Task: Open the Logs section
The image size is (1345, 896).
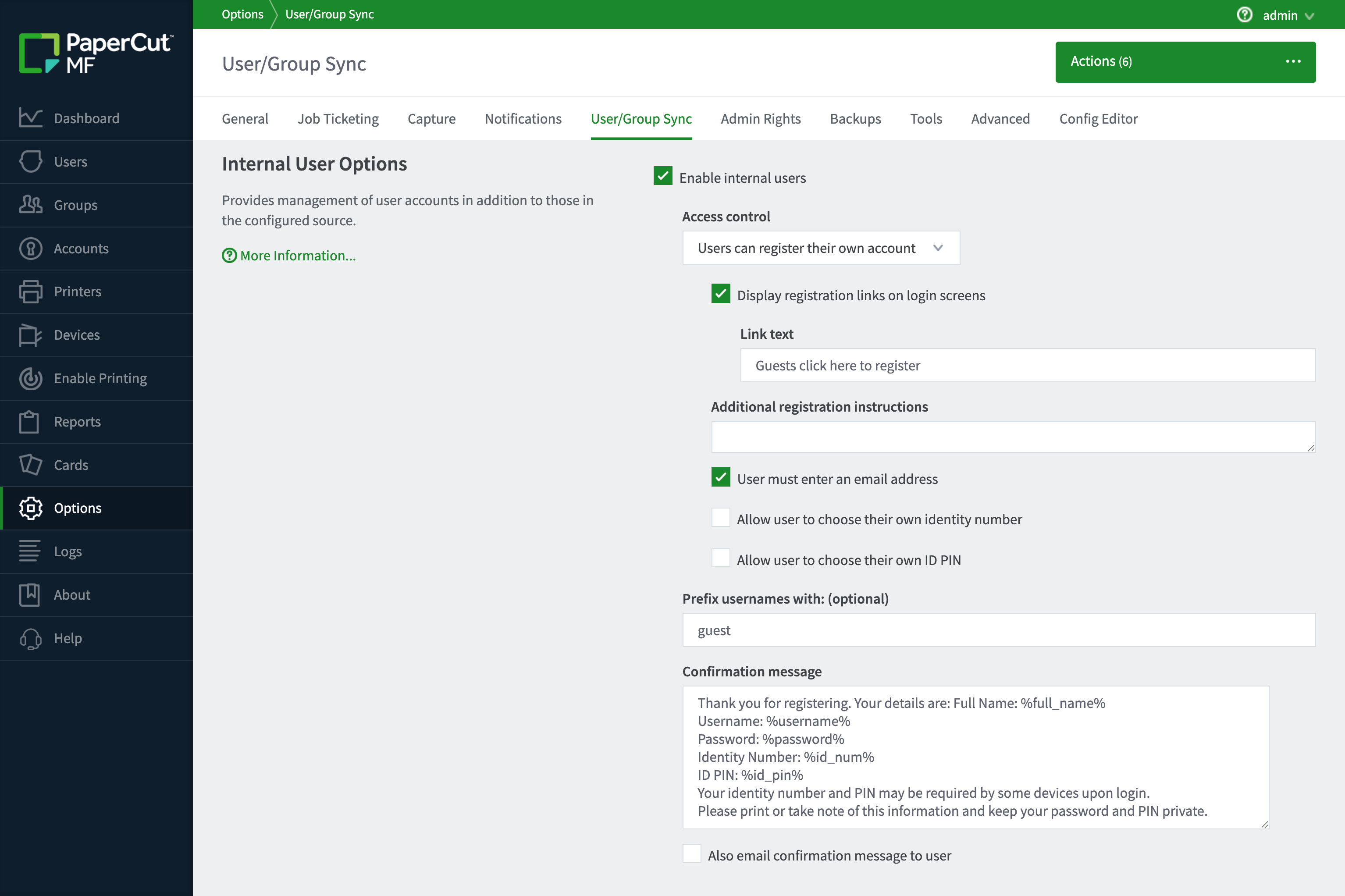Action: pos(68,551)
